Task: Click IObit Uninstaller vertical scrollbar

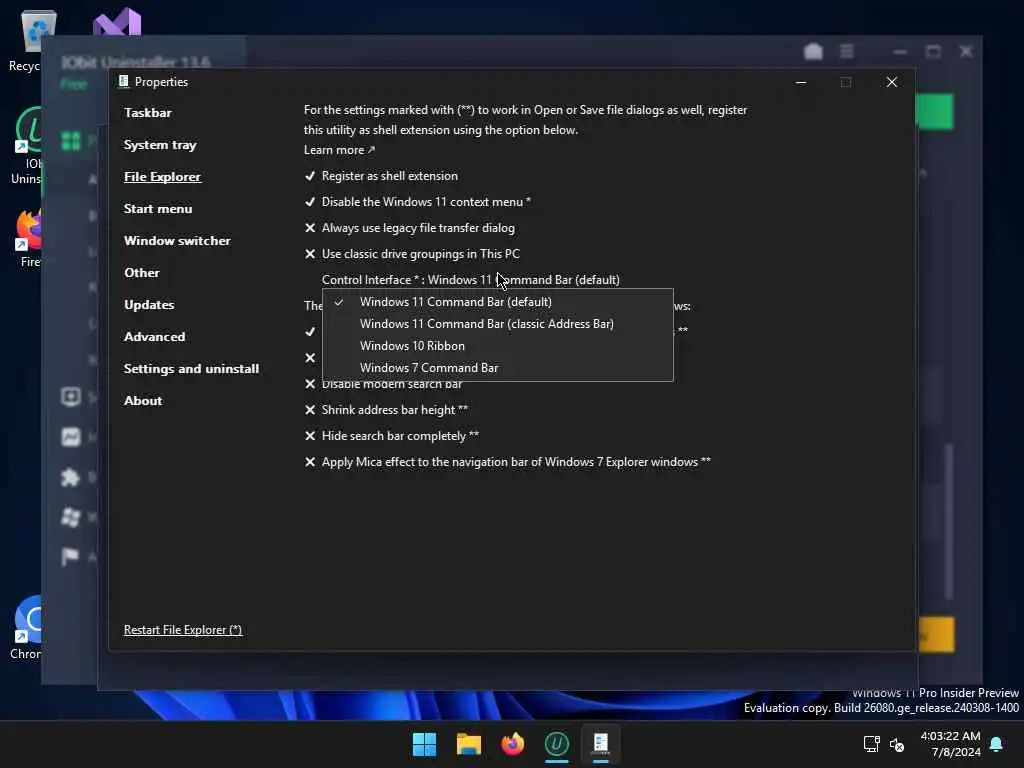Action: [950, 521]
